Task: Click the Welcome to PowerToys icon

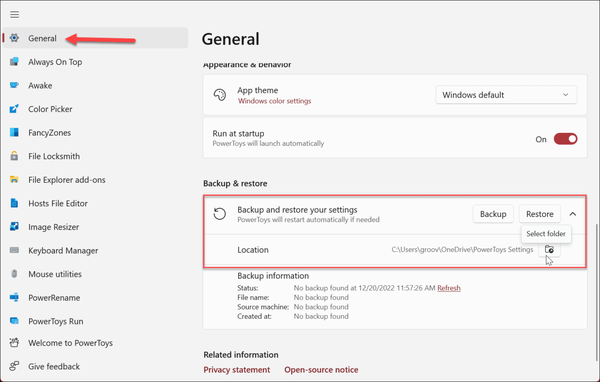Action: pyautogui.click(x=14, y=343)
